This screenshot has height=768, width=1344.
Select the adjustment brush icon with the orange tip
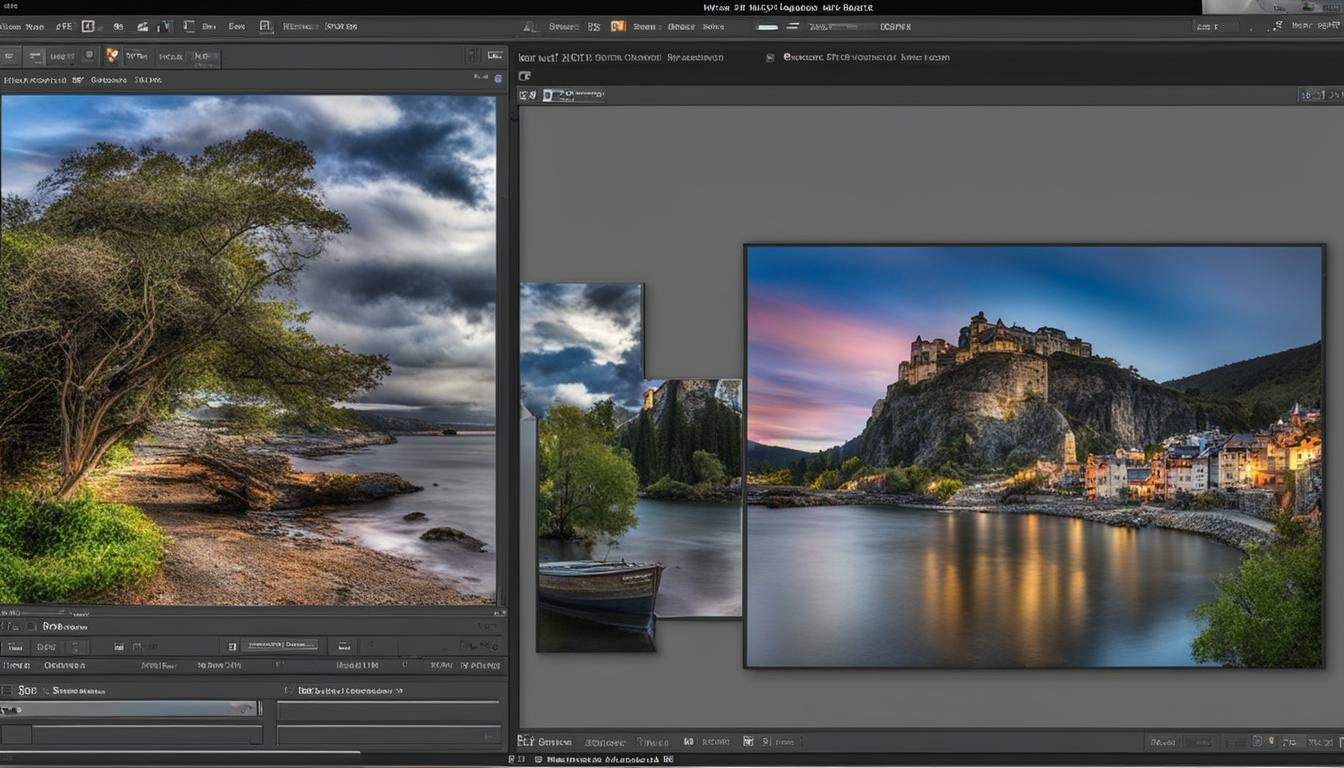pyautogui.click(x=112, y=55)
